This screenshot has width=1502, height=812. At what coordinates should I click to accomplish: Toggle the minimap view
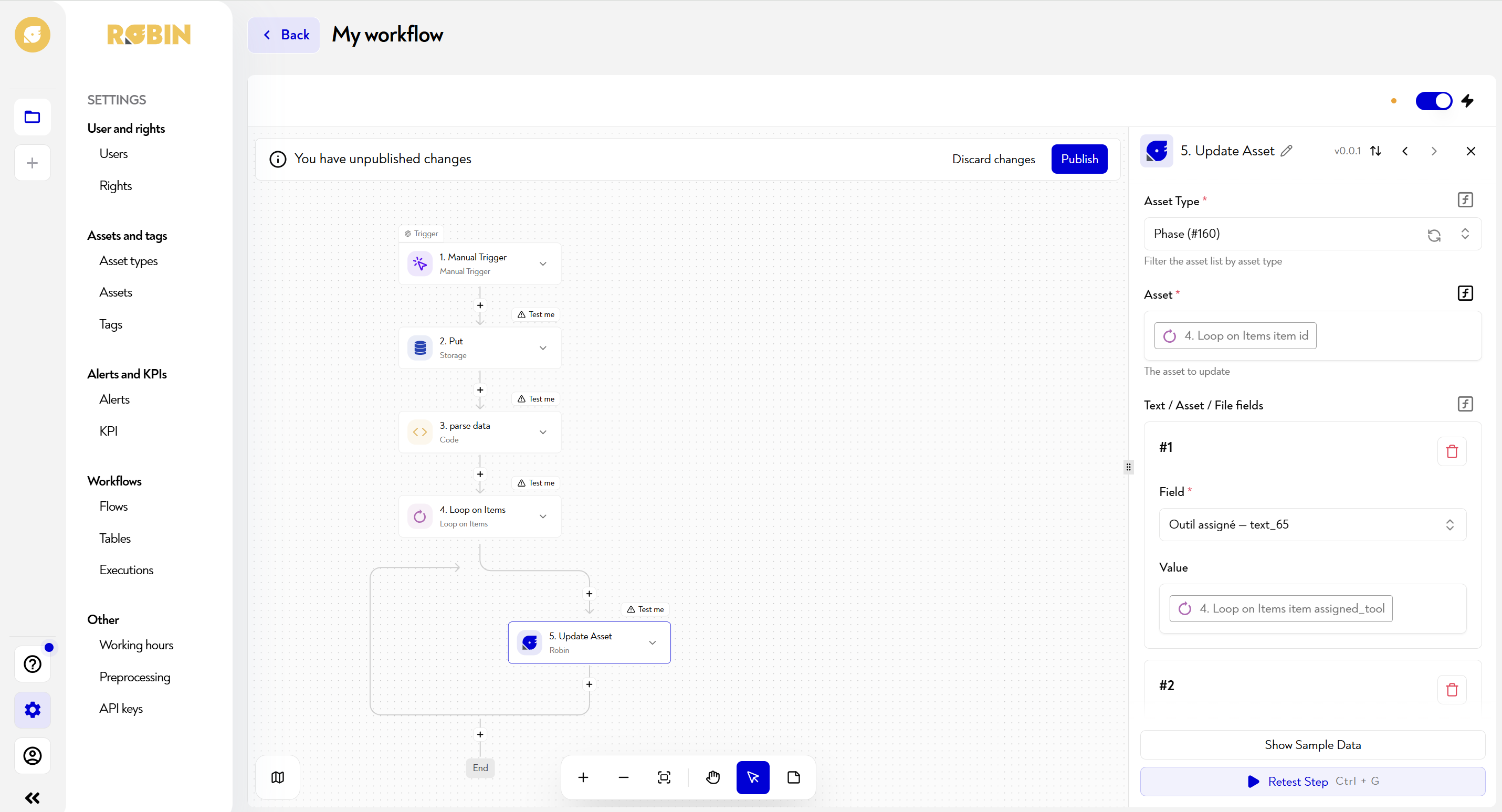point(278,777)
